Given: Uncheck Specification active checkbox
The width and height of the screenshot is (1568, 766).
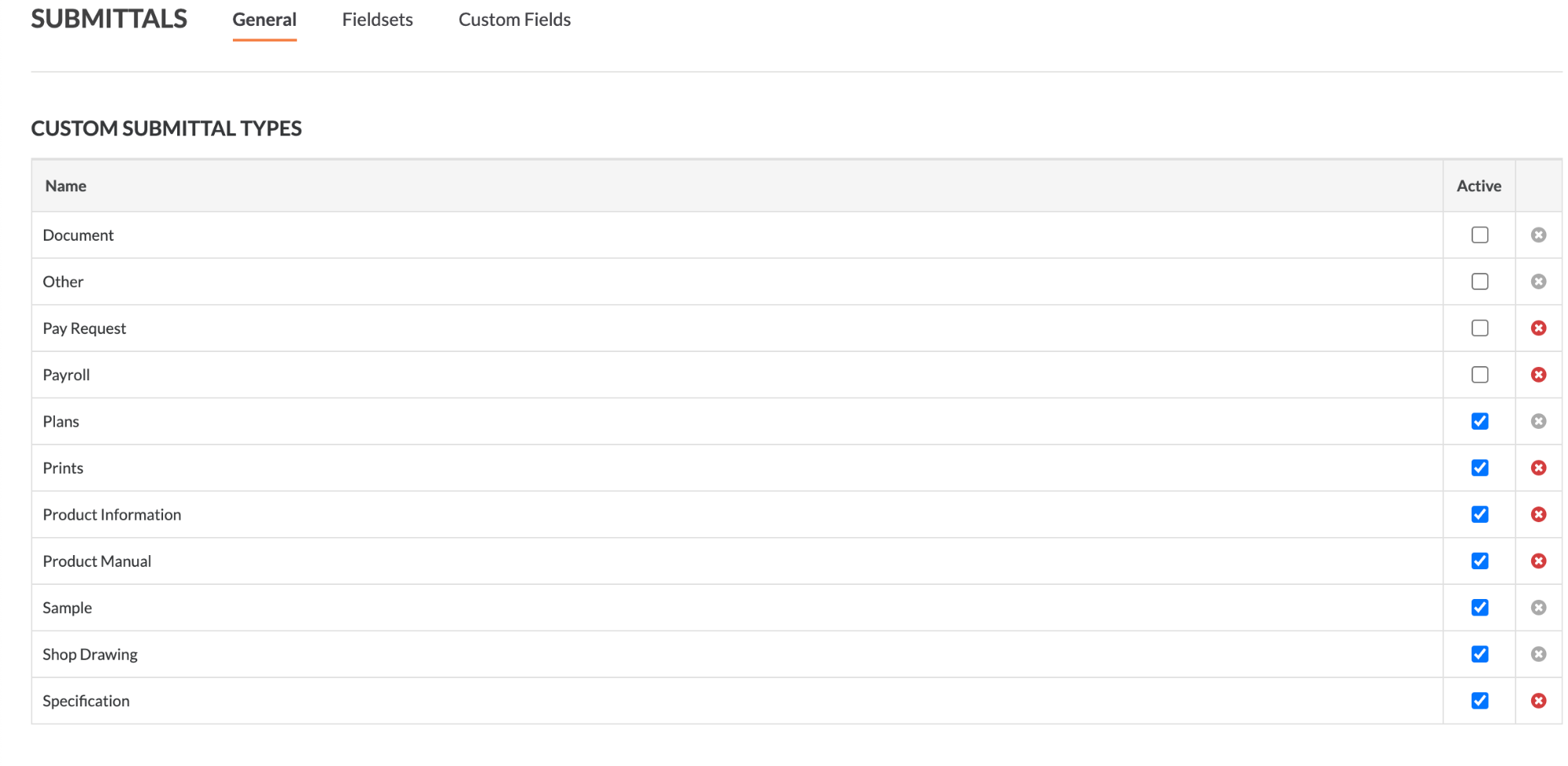Looking at the screenshot, I should 1479,701.
